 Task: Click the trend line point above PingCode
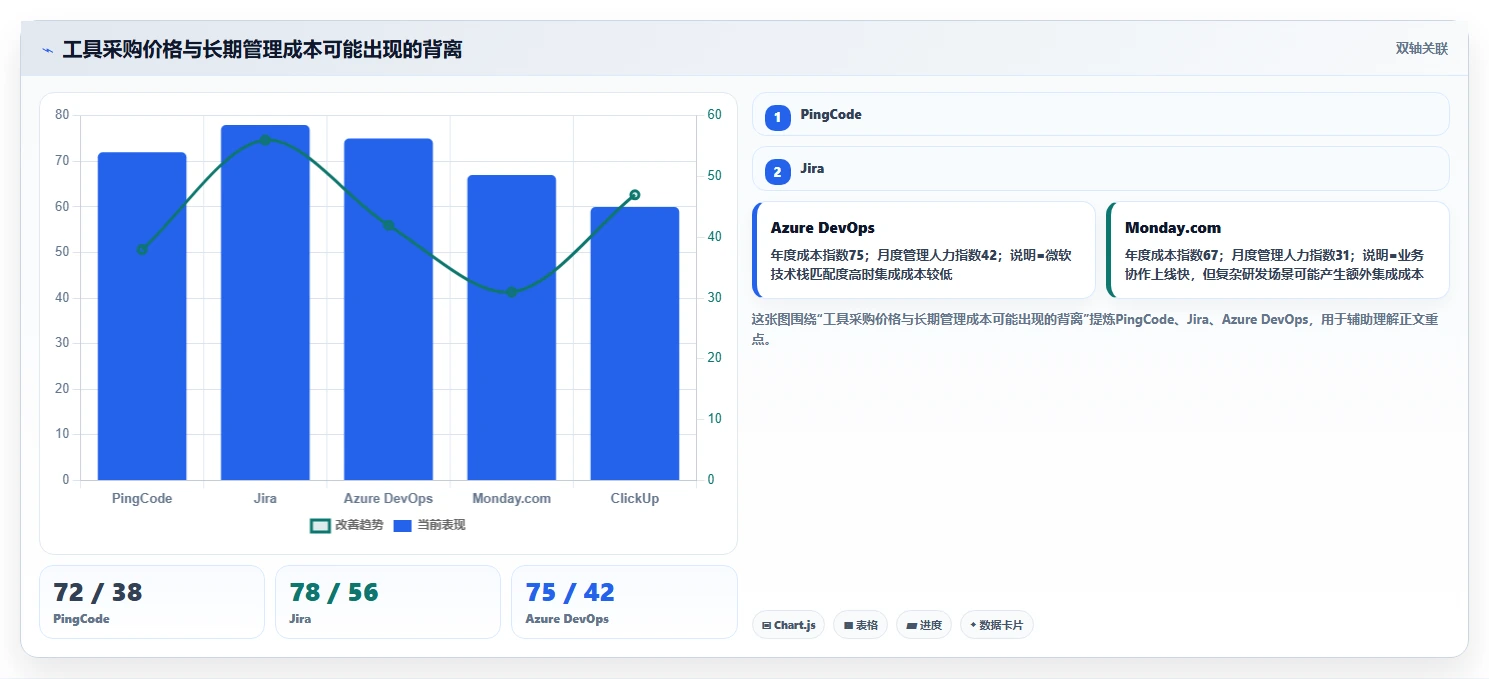click(x=142, y=249)
